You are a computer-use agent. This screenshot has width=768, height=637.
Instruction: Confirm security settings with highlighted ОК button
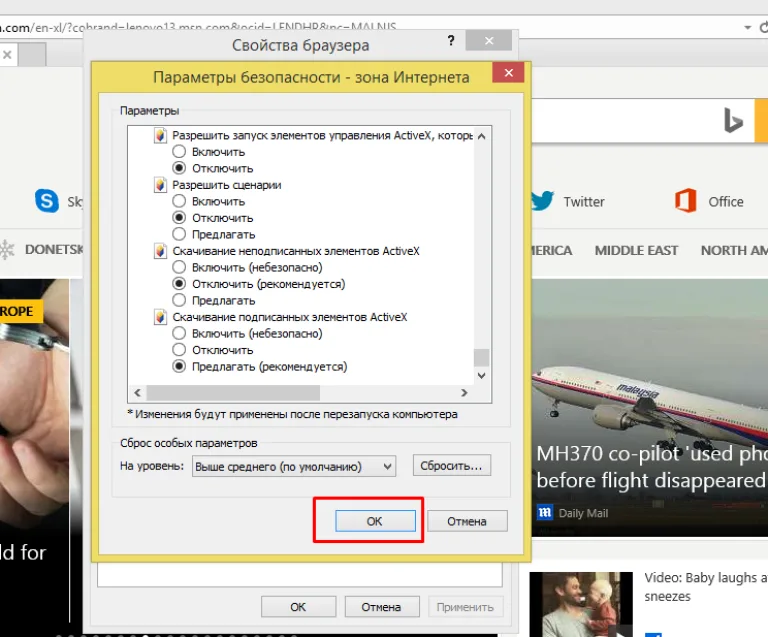[375, 521]
